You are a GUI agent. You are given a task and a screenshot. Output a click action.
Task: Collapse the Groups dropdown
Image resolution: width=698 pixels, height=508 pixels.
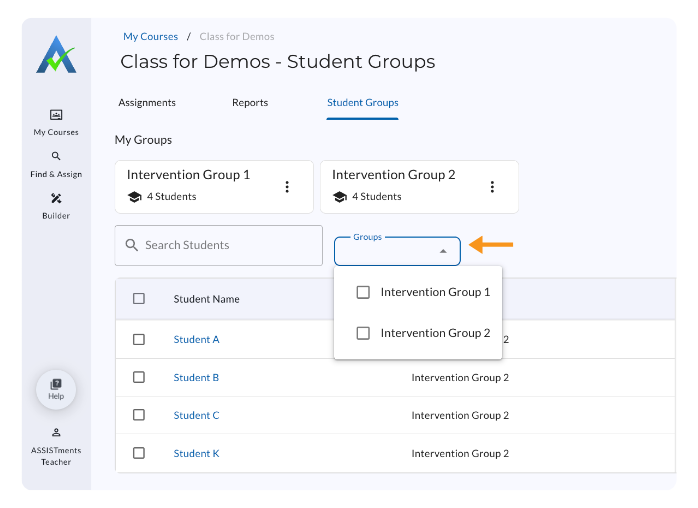click(x=443, y=251)
